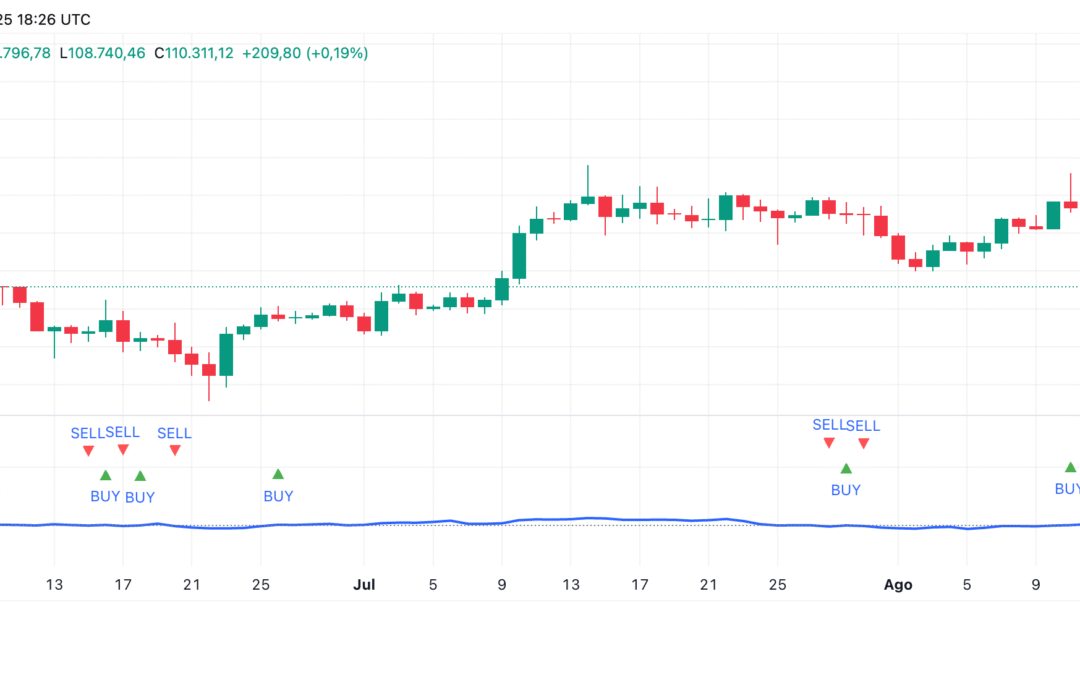Viewport: 1080px width, 675px height.
Task: Click the red SELL triangle above June 20
Action: pyautogui.click(x=175, y=451)
